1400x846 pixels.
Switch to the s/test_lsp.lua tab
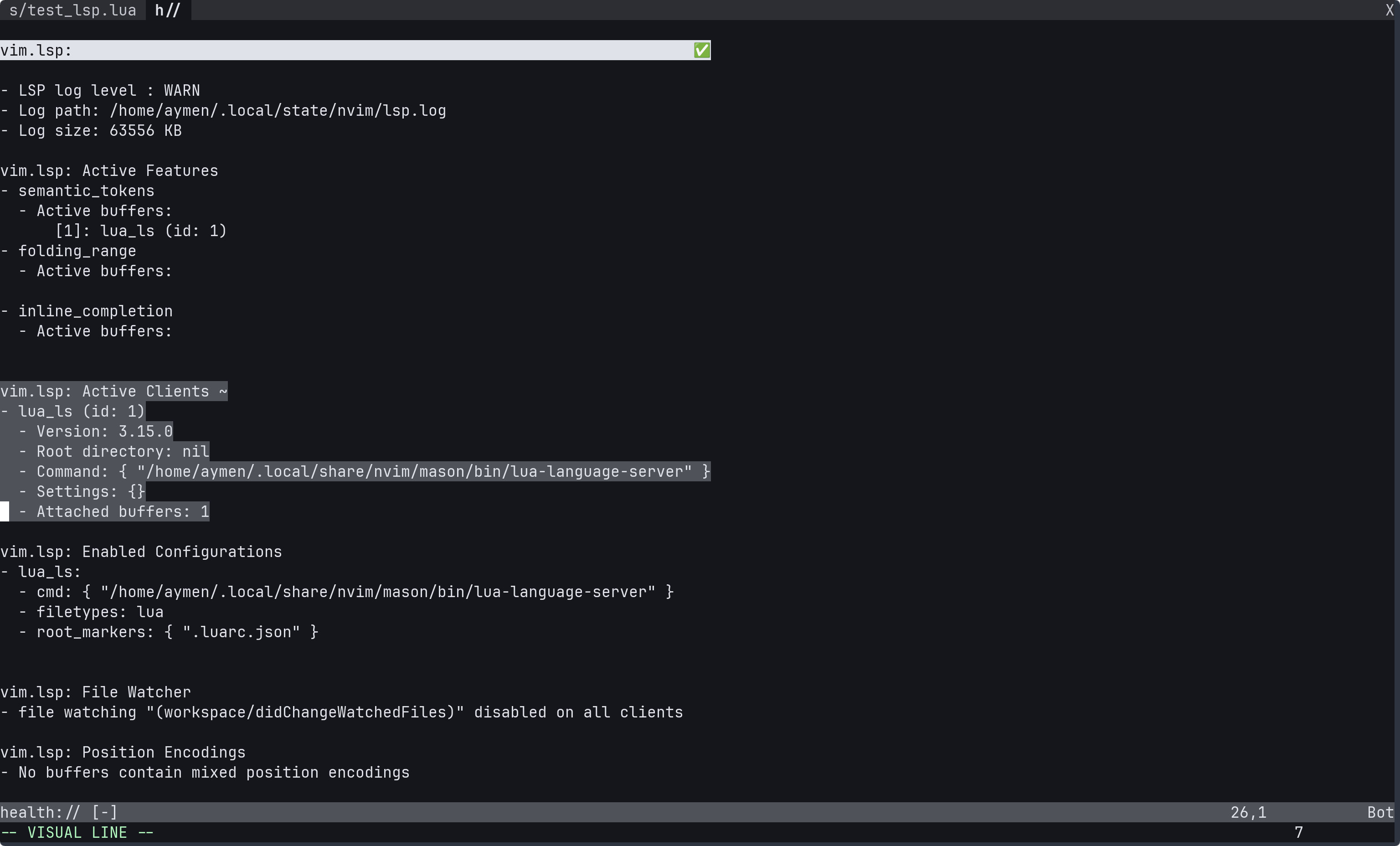[x=72, y=10]
